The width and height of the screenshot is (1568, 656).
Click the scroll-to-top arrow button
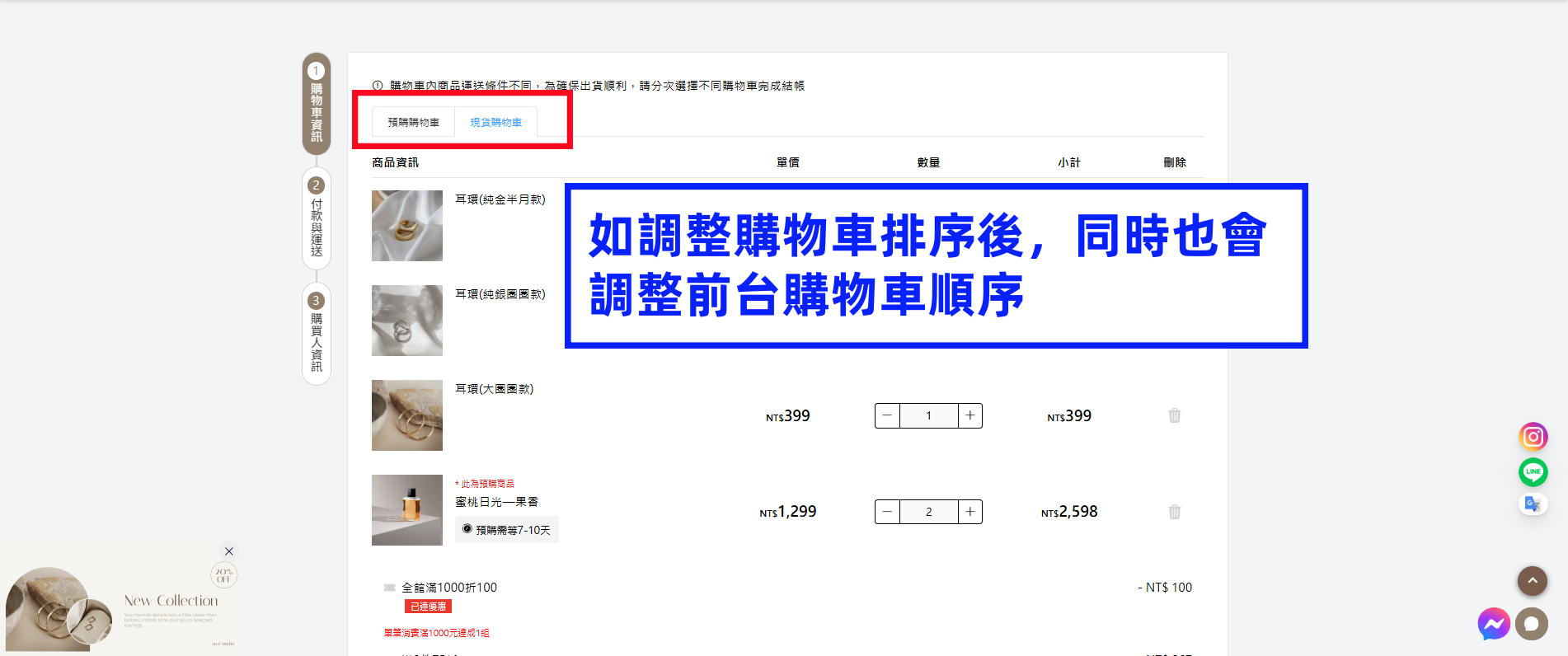1532,581
